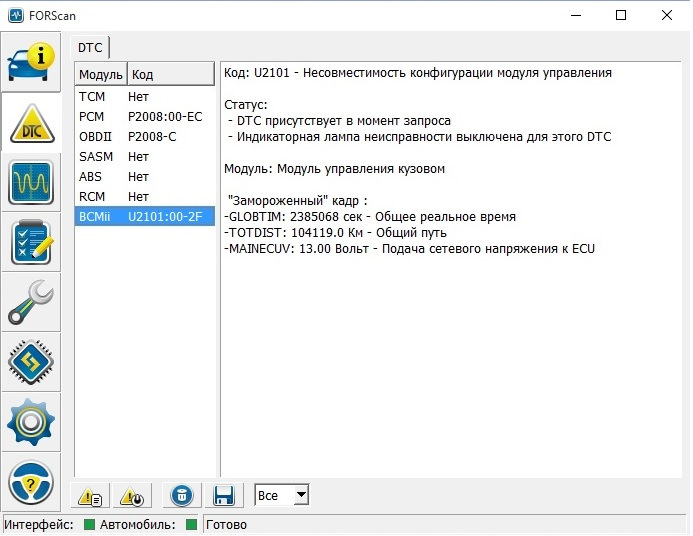
Task: Select the ABS module row
Action: pos(145,176)
